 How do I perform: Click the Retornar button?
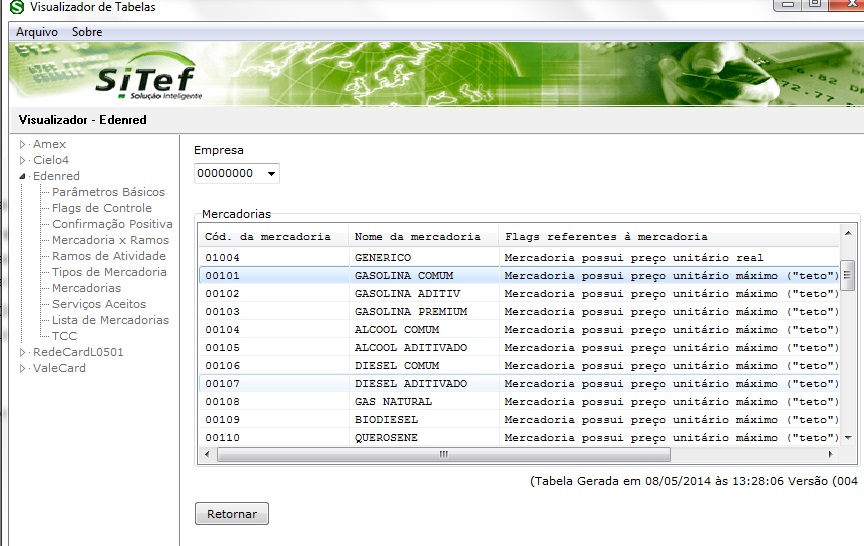tap(232, 514)
